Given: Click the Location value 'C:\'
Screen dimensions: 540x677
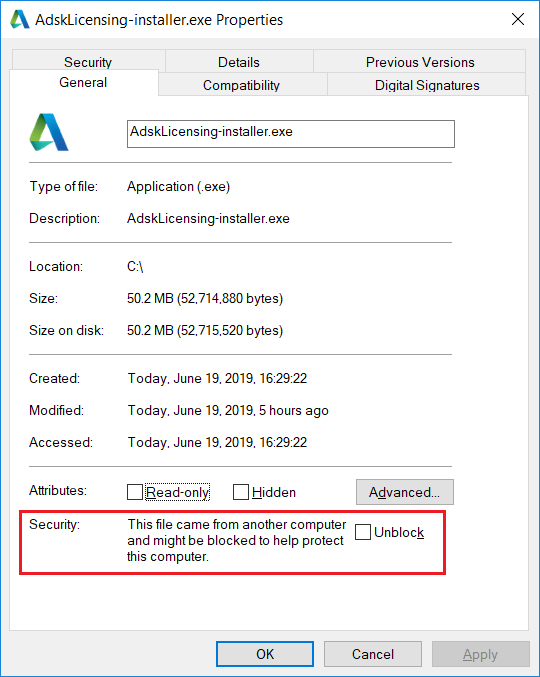Looking at the screenshot, I should pyautogui.click(x=135, y=266).
